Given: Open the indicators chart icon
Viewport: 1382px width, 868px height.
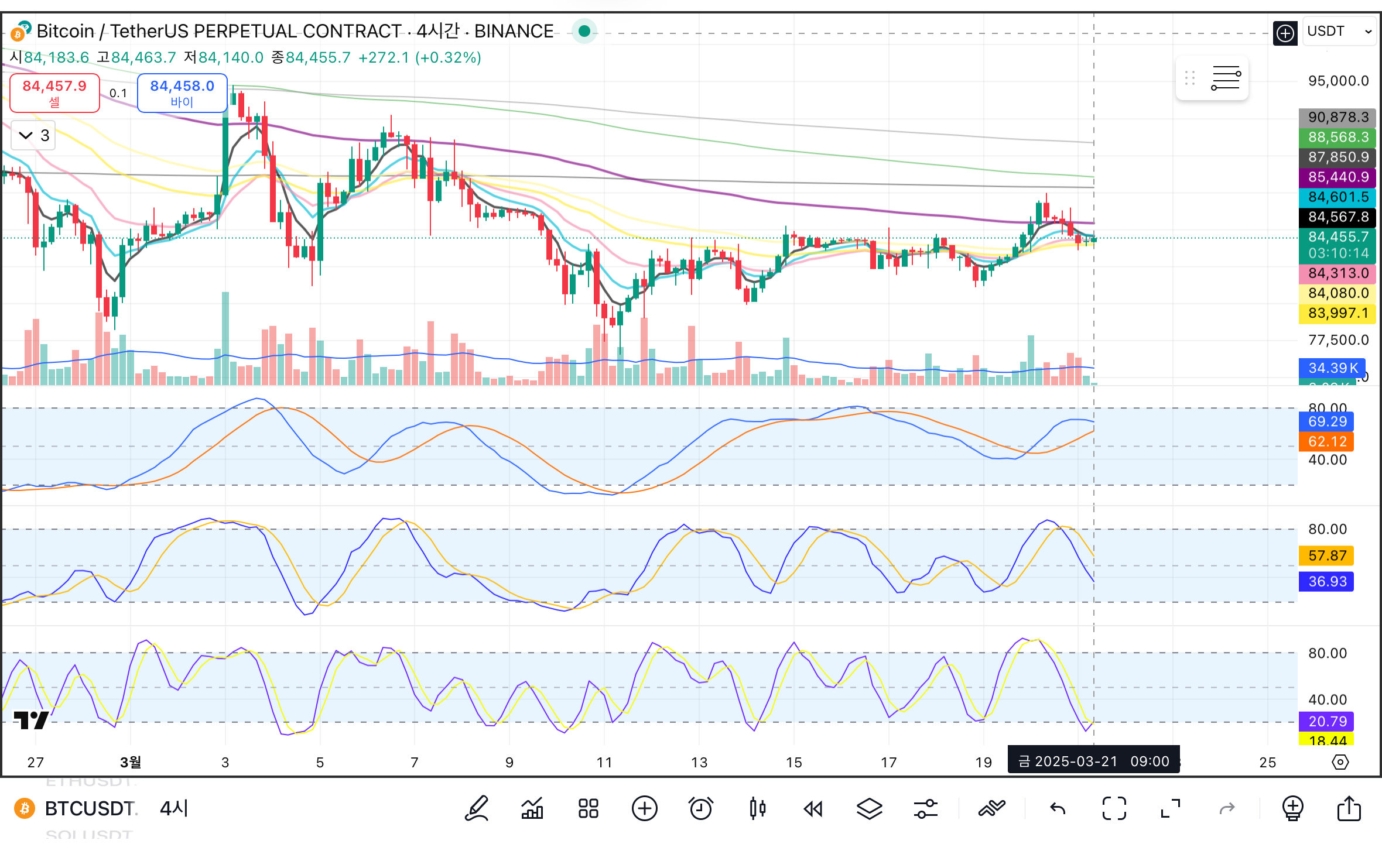Looking at the screenshot, I should [532, 809].
